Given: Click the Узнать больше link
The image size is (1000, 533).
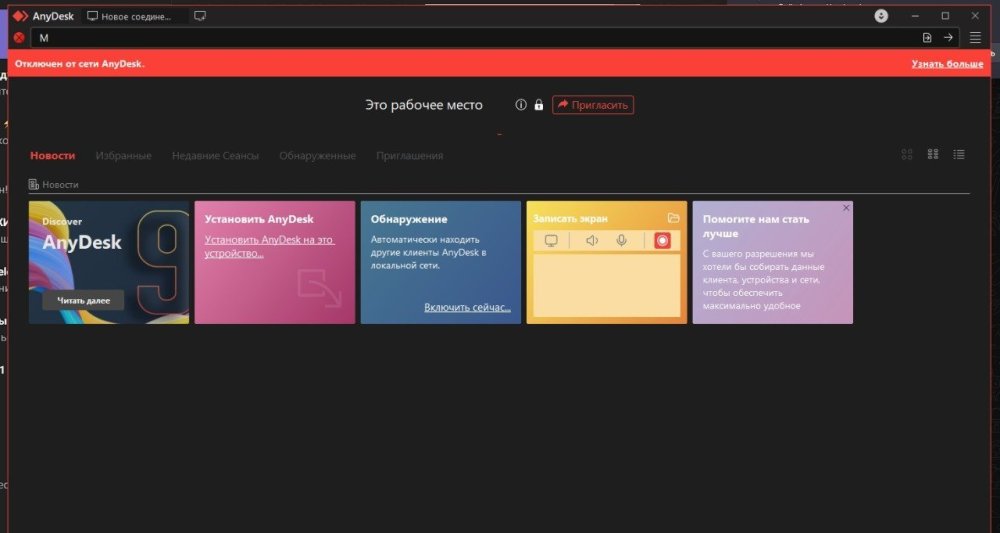Looking at the screenshot, I should [x=947, y=64].
